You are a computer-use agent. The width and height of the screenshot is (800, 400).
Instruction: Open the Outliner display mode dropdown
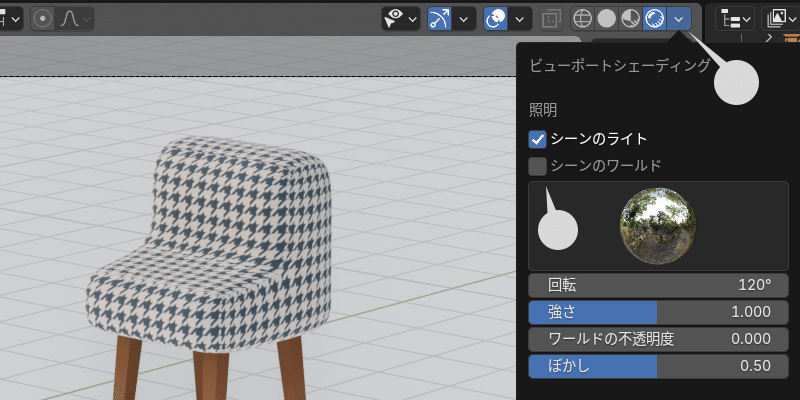click(781, 19)
